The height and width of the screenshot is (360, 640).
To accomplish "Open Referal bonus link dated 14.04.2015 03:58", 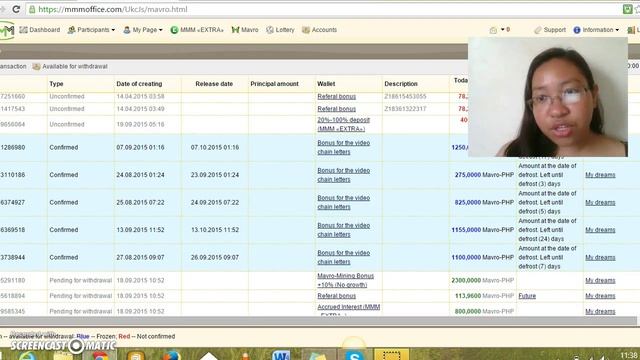I will (x=336, y=96).
